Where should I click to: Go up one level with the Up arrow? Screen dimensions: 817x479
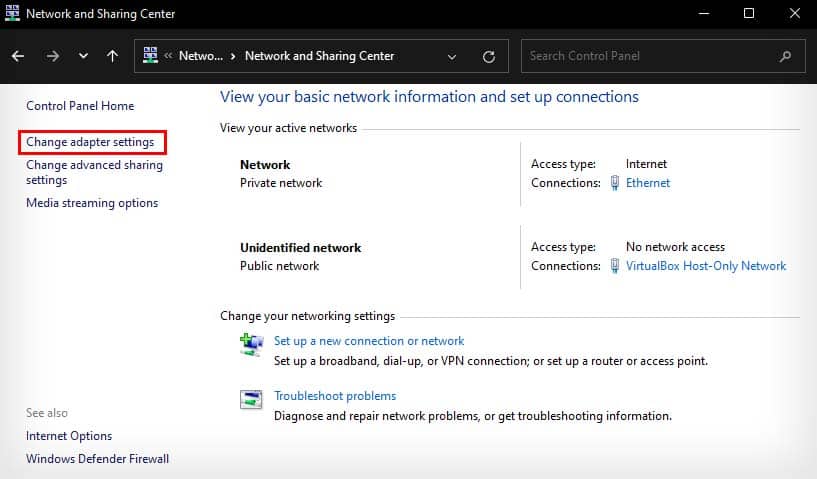pos(113,56)
